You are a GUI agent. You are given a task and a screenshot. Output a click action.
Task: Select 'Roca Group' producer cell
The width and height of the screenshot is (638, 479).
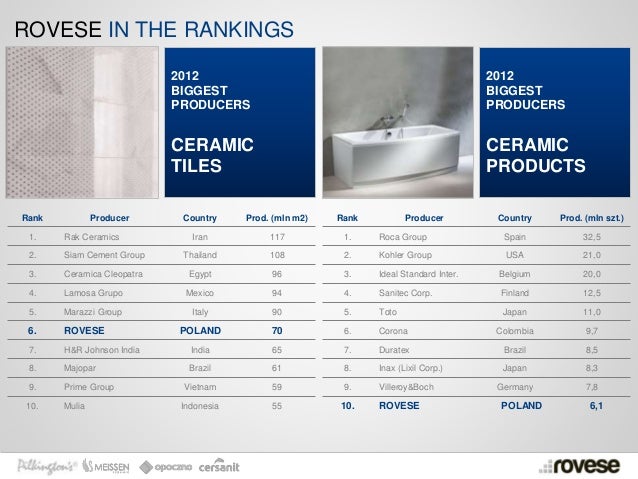coord(403,237)
